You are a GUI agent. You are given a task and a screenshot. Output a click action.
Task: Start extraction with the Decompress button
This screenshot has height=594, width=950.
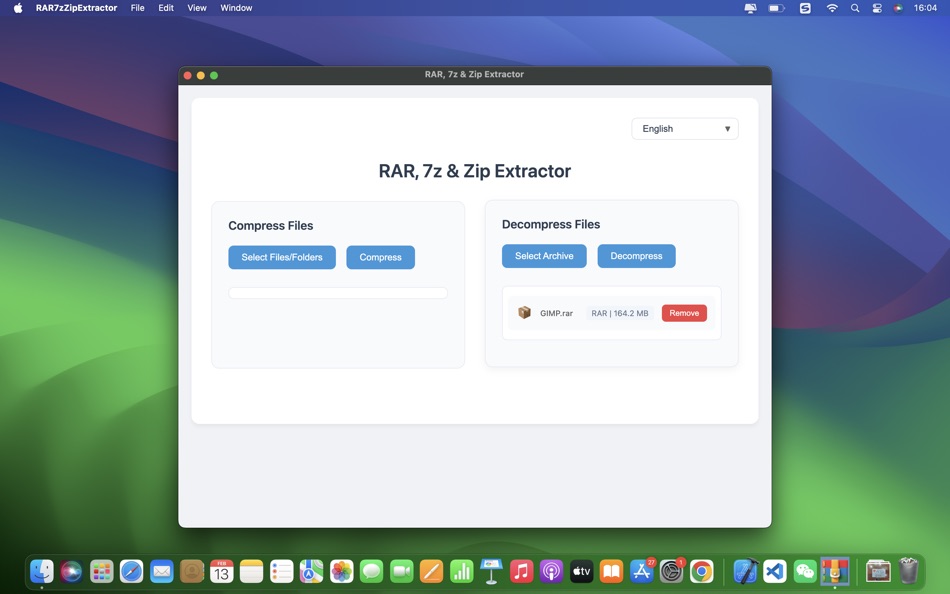(636, 256)
